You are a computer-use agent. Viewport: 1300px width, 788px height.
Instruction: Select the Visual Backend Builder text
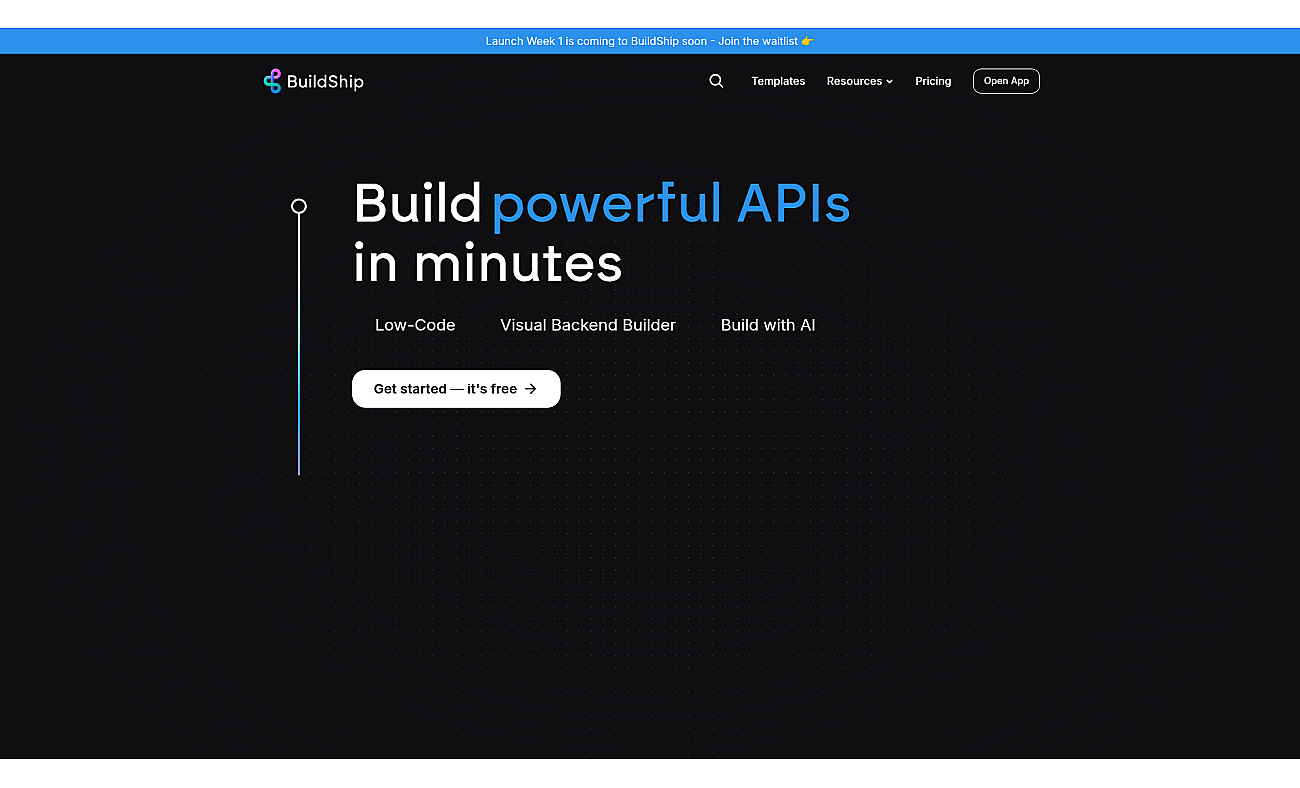coord(588,325)
